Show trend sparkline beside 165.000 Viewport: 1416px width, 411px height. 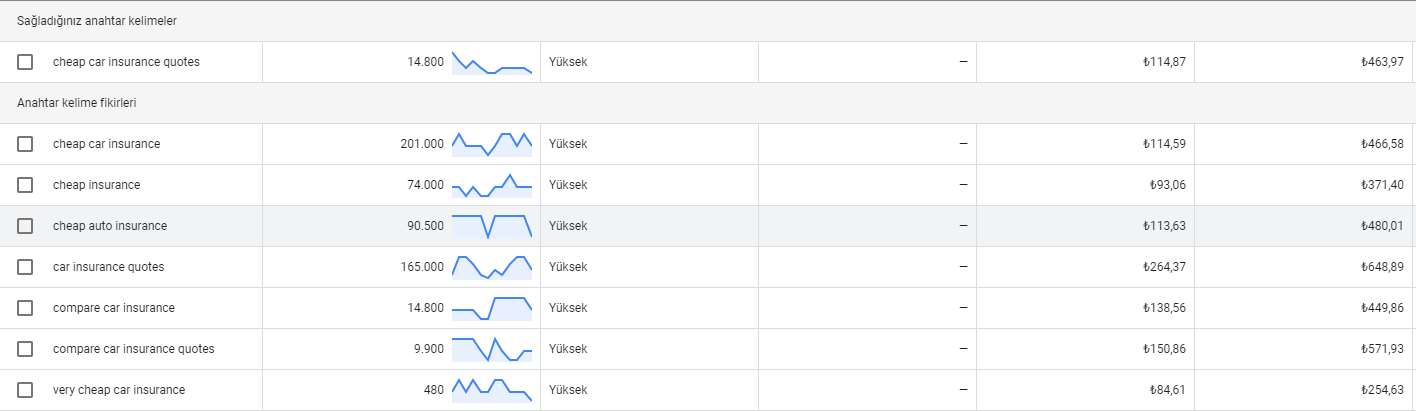tap(492, 267)
